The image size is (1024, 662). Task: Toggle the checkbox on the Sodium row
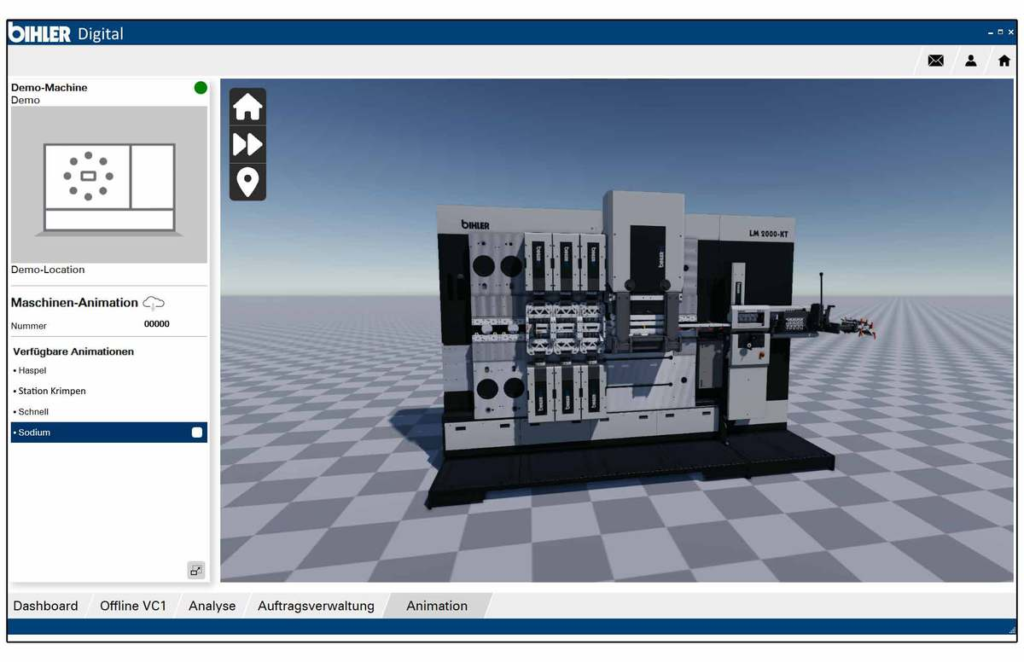coord(197,433)
